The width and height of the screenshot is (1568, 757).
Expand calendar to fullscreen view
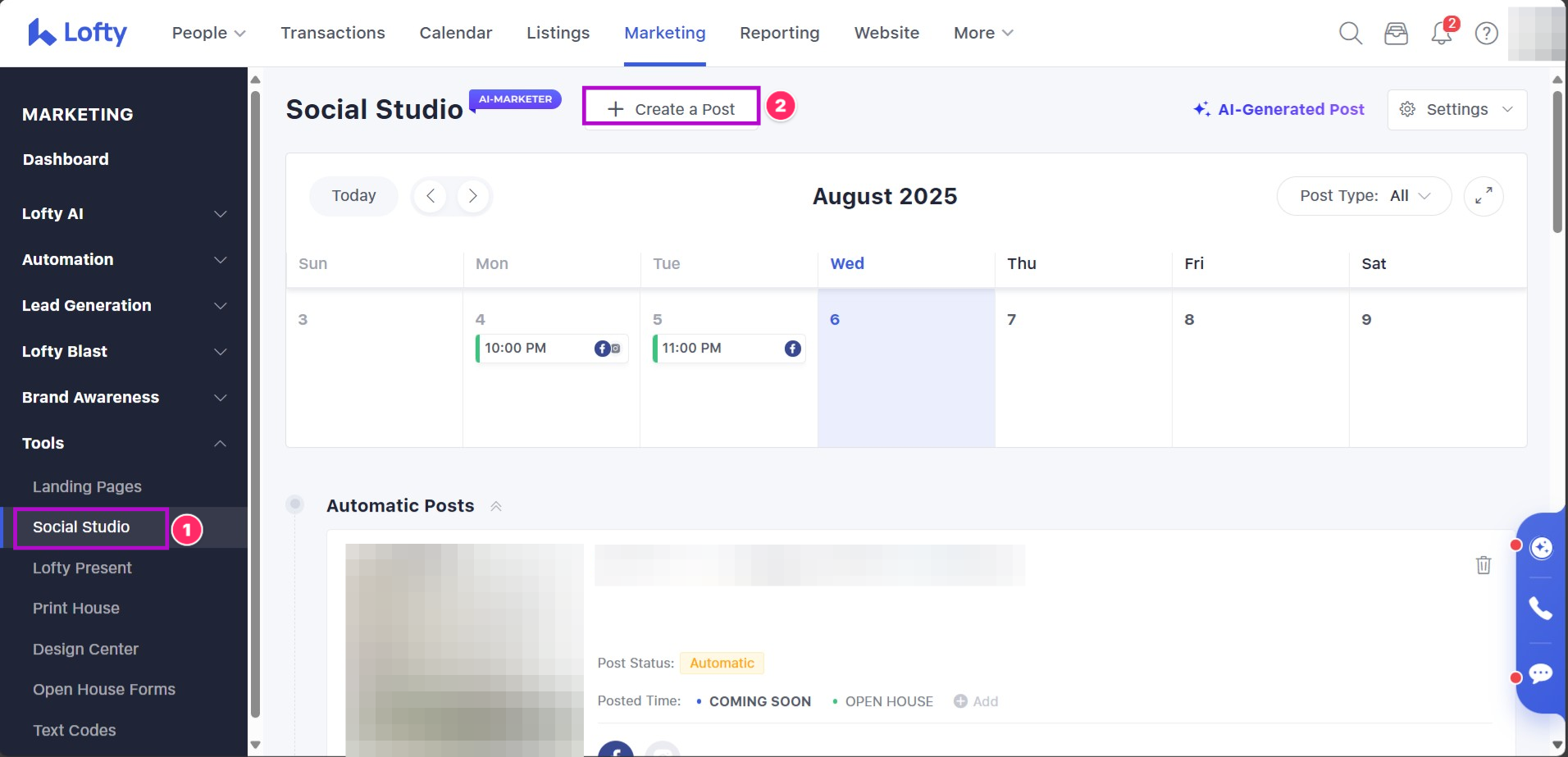[1483, 196]
